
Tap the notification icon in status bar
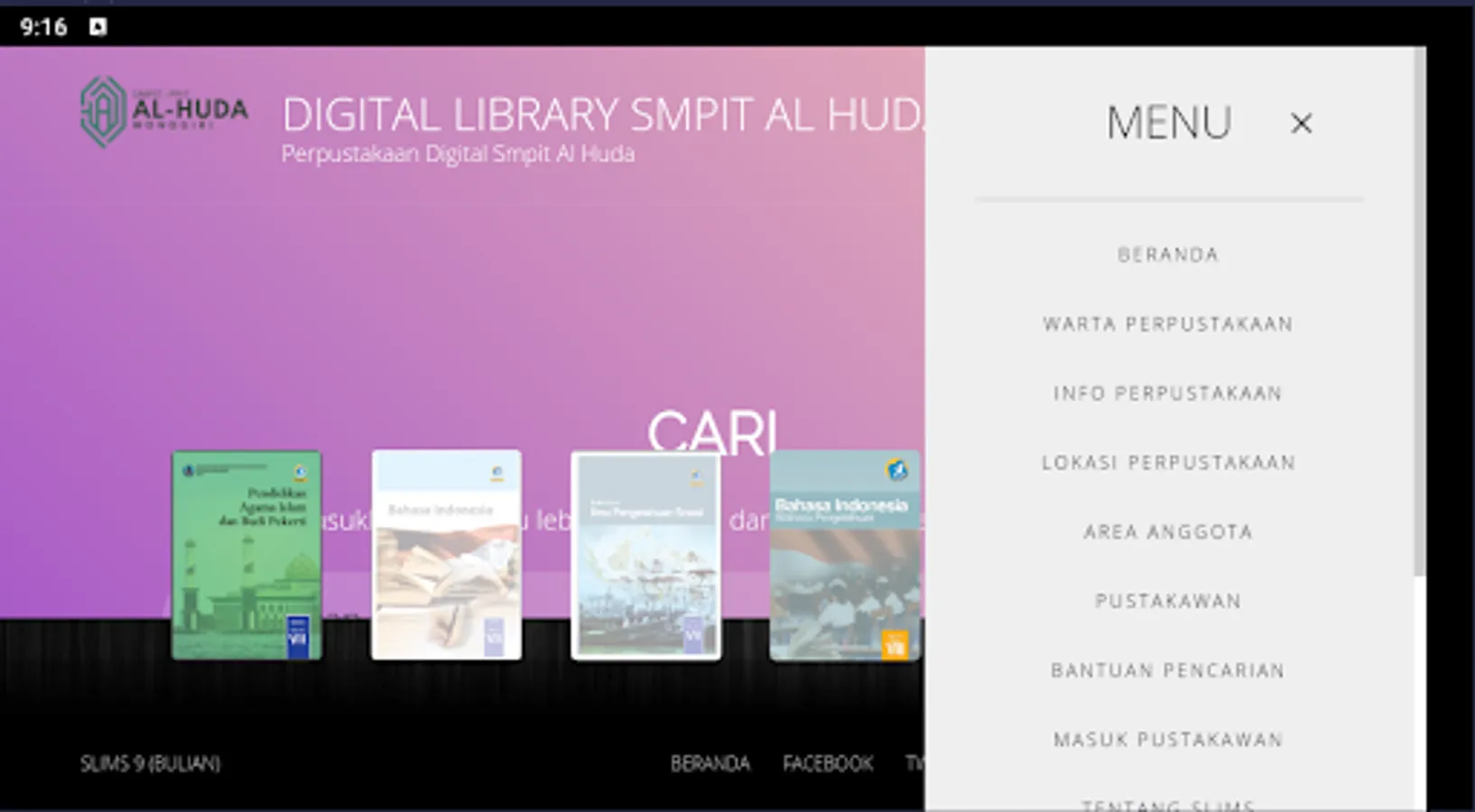click(97, 27)
